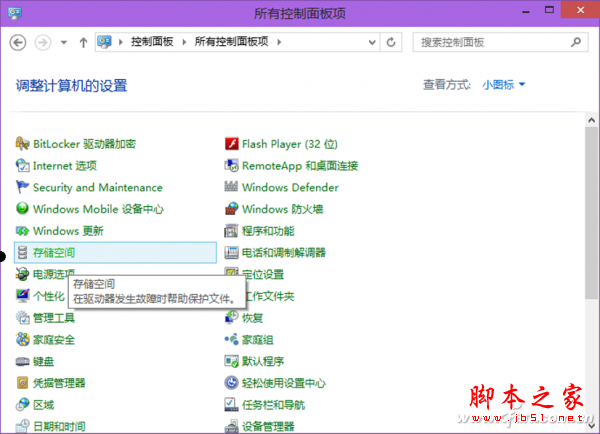Click the 搜索控制面板 search field

[500, 42]
